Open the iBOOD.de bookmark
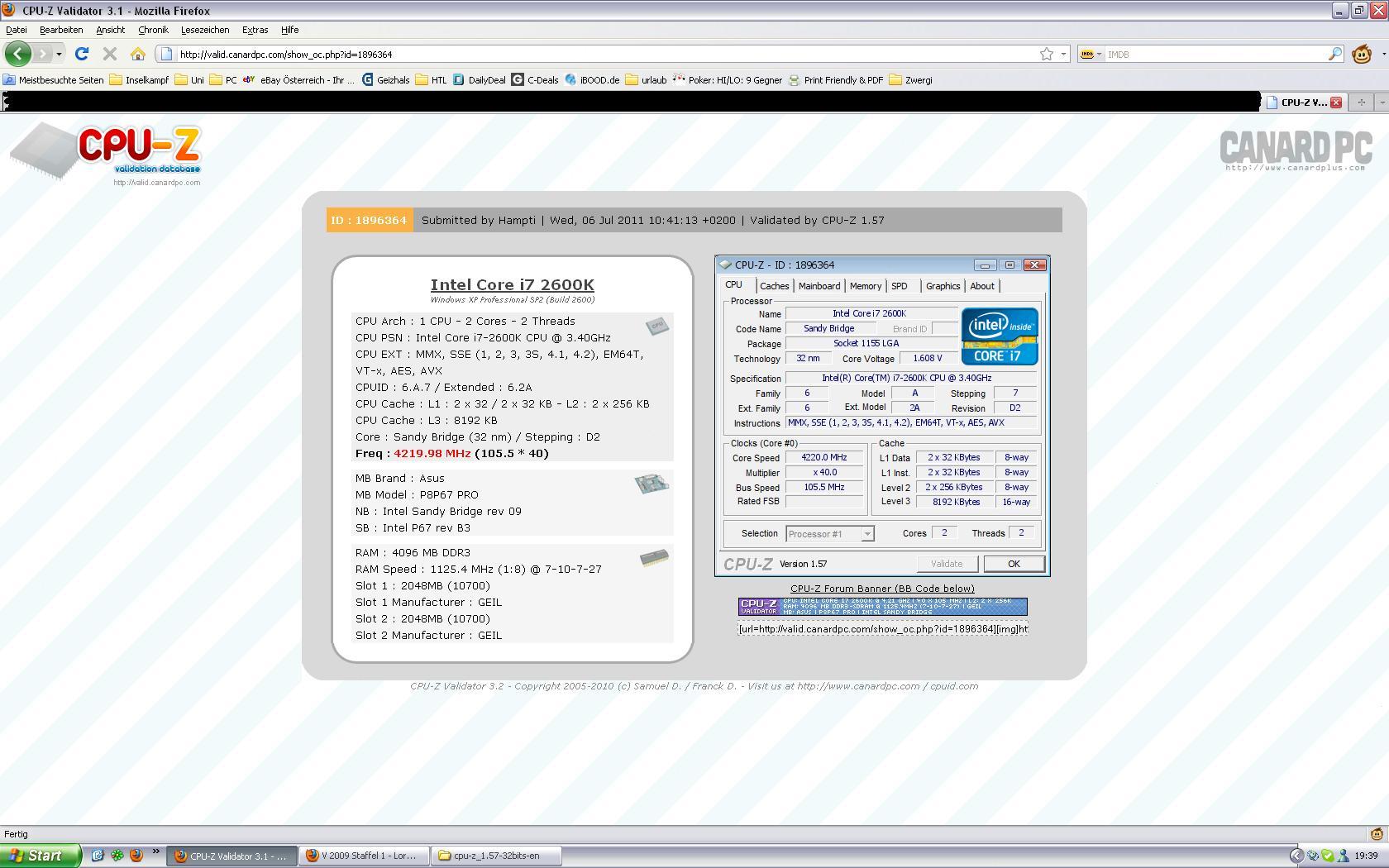Image resolution: width=1389 pixels, height=868 pixels. tap(592, 80)
